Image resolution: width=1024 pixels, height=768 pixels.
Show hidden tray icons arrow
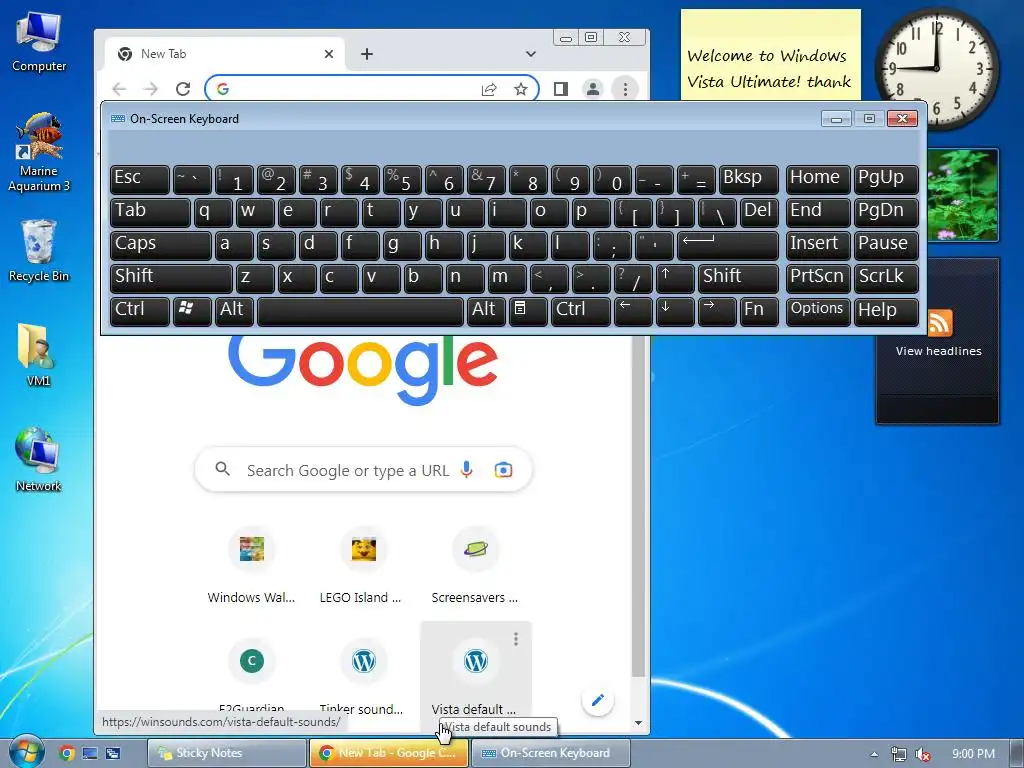click(874, 754)
